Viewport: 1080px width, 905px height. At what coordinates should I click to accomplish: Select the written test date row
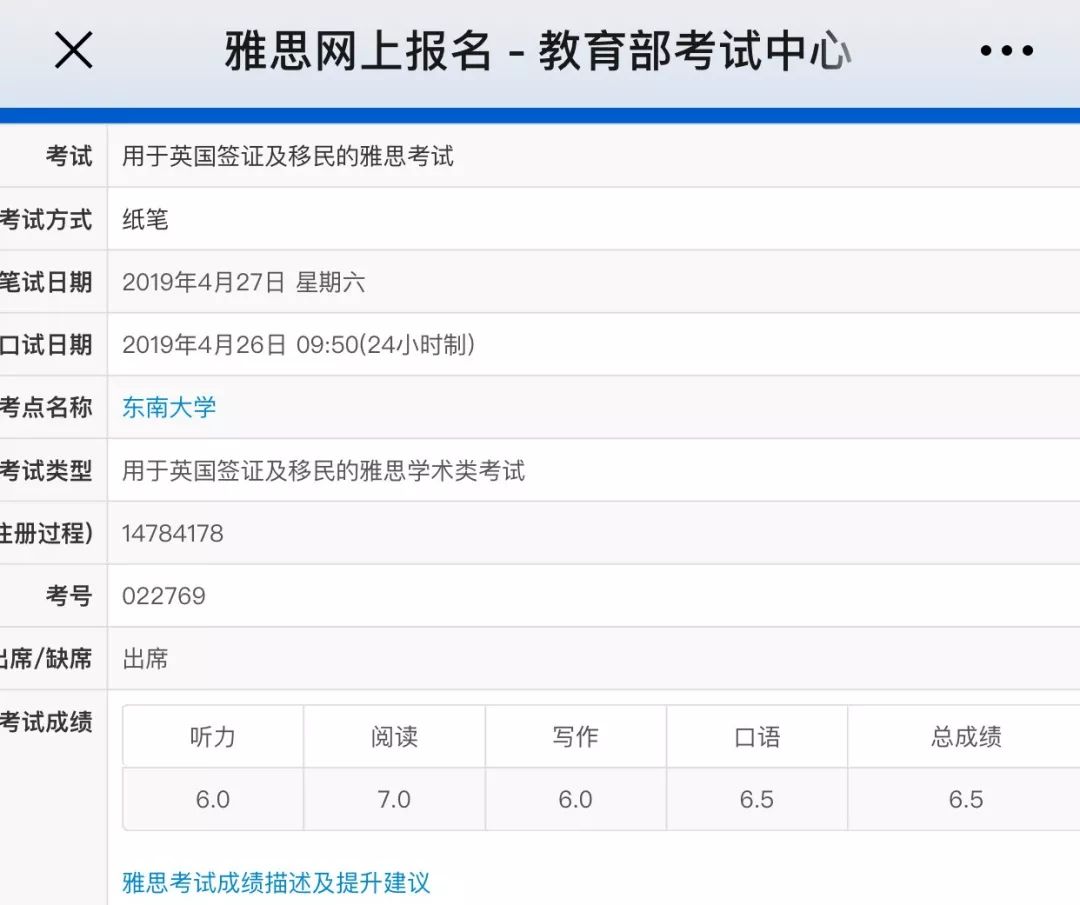point(245,282)
